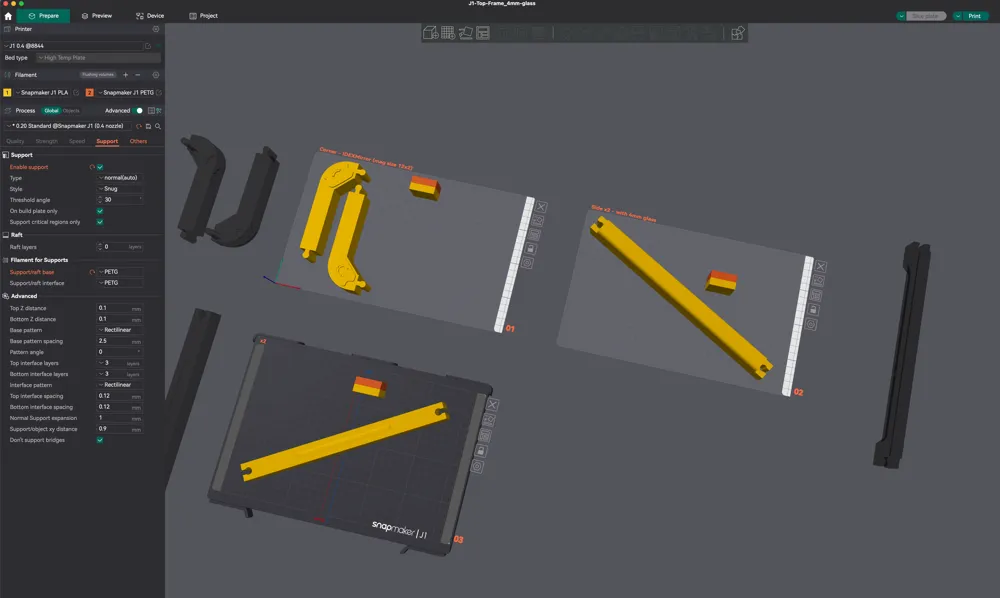Toggle the Advanced mode switch
Image resolution: width=1000 pixels, height=598 pixels.
click(139, 111)
